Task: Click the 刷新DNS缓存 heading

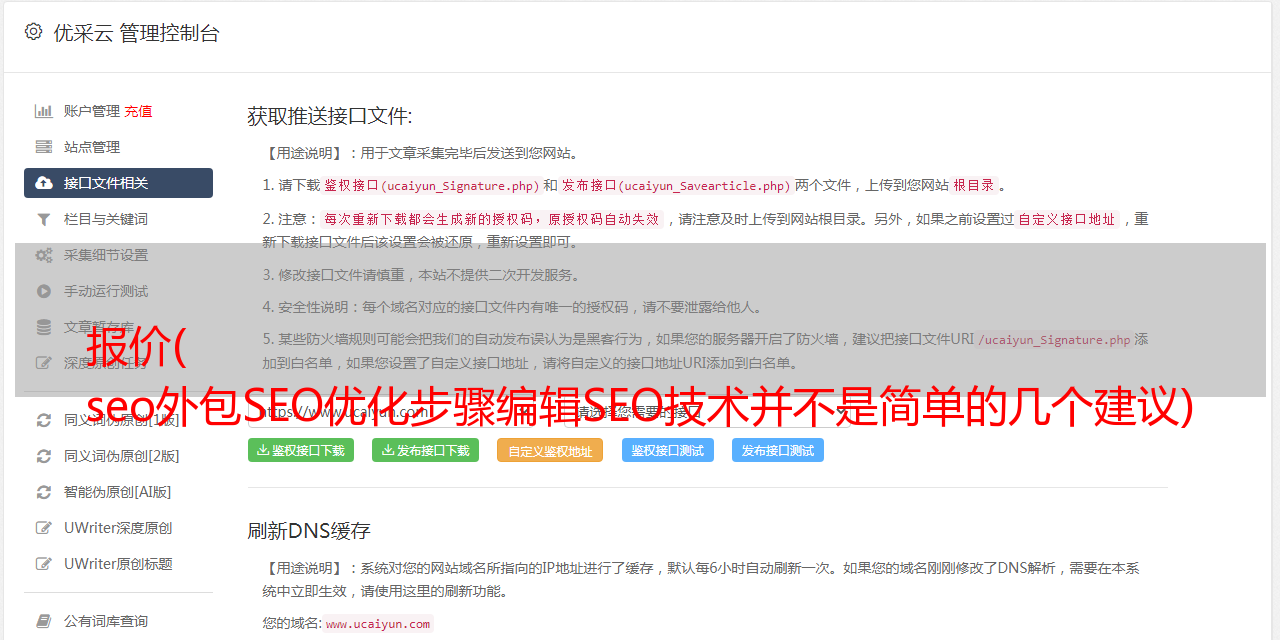Action: point(310,531)
